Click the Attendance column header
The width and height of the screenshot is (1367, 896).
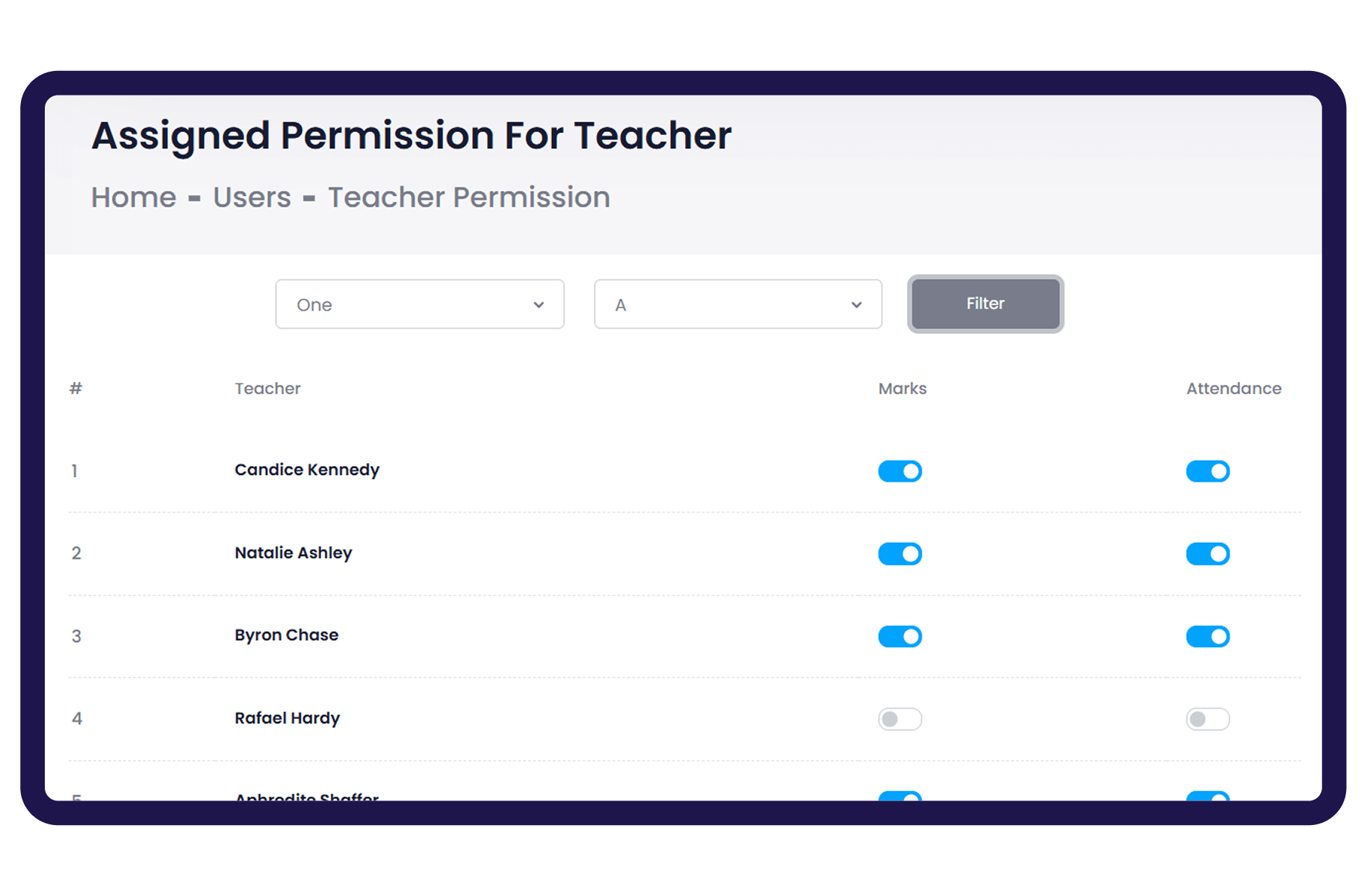coord(1233,388)
